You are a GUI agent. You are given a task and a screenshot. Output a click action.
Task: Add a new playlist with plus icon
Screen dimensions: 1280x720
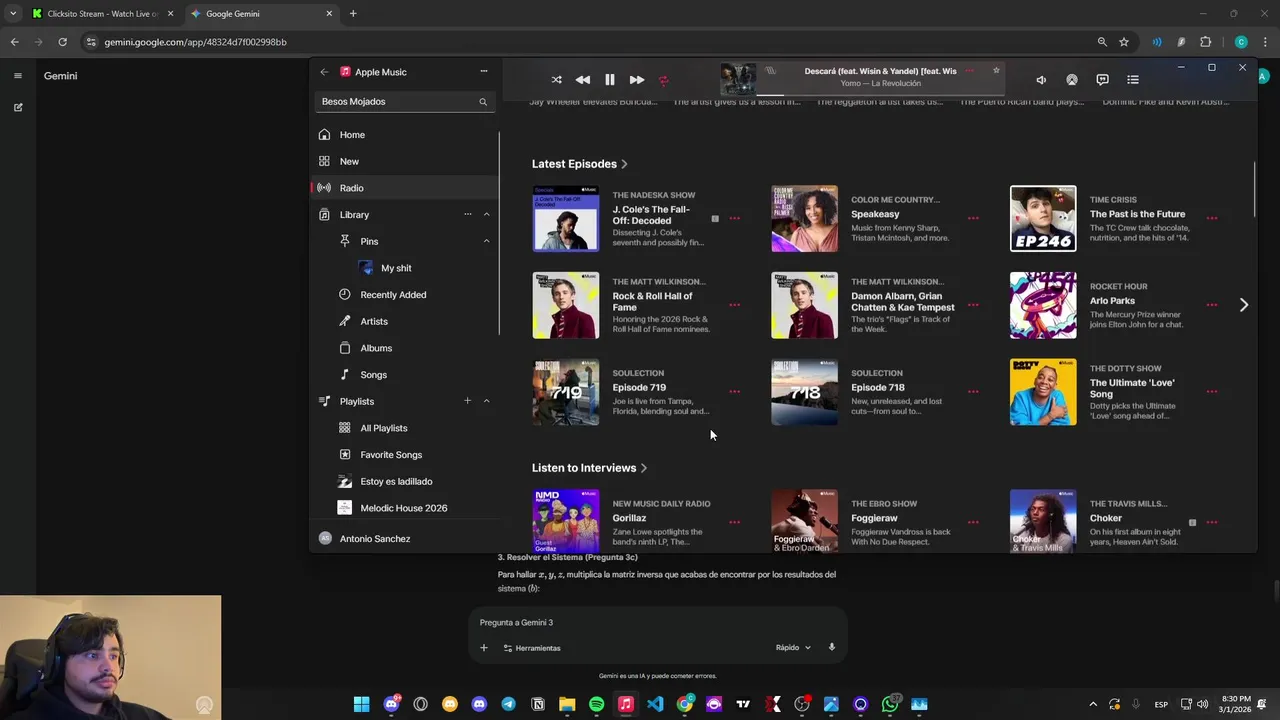467,401
